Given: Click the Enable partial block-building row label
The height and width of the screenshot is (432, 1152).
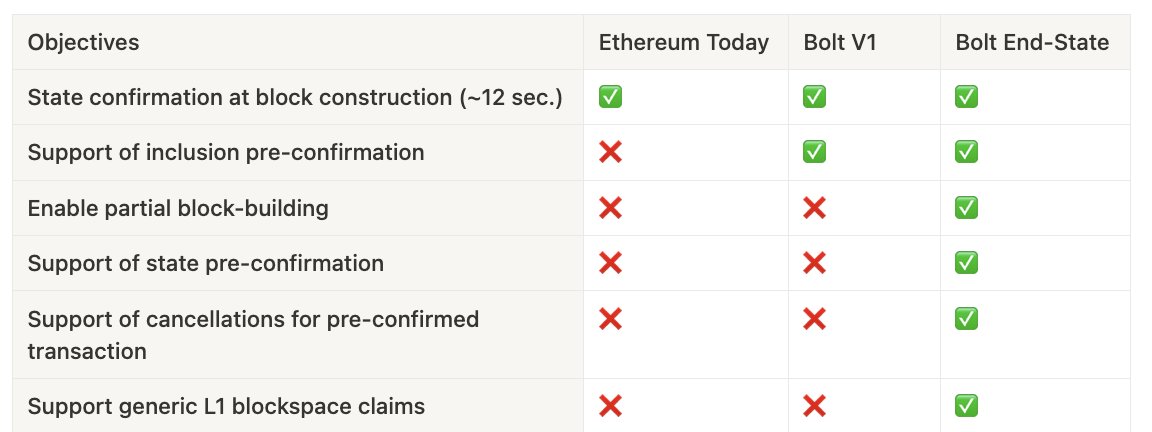Looking at the screenshot, I should pos(178,208).
